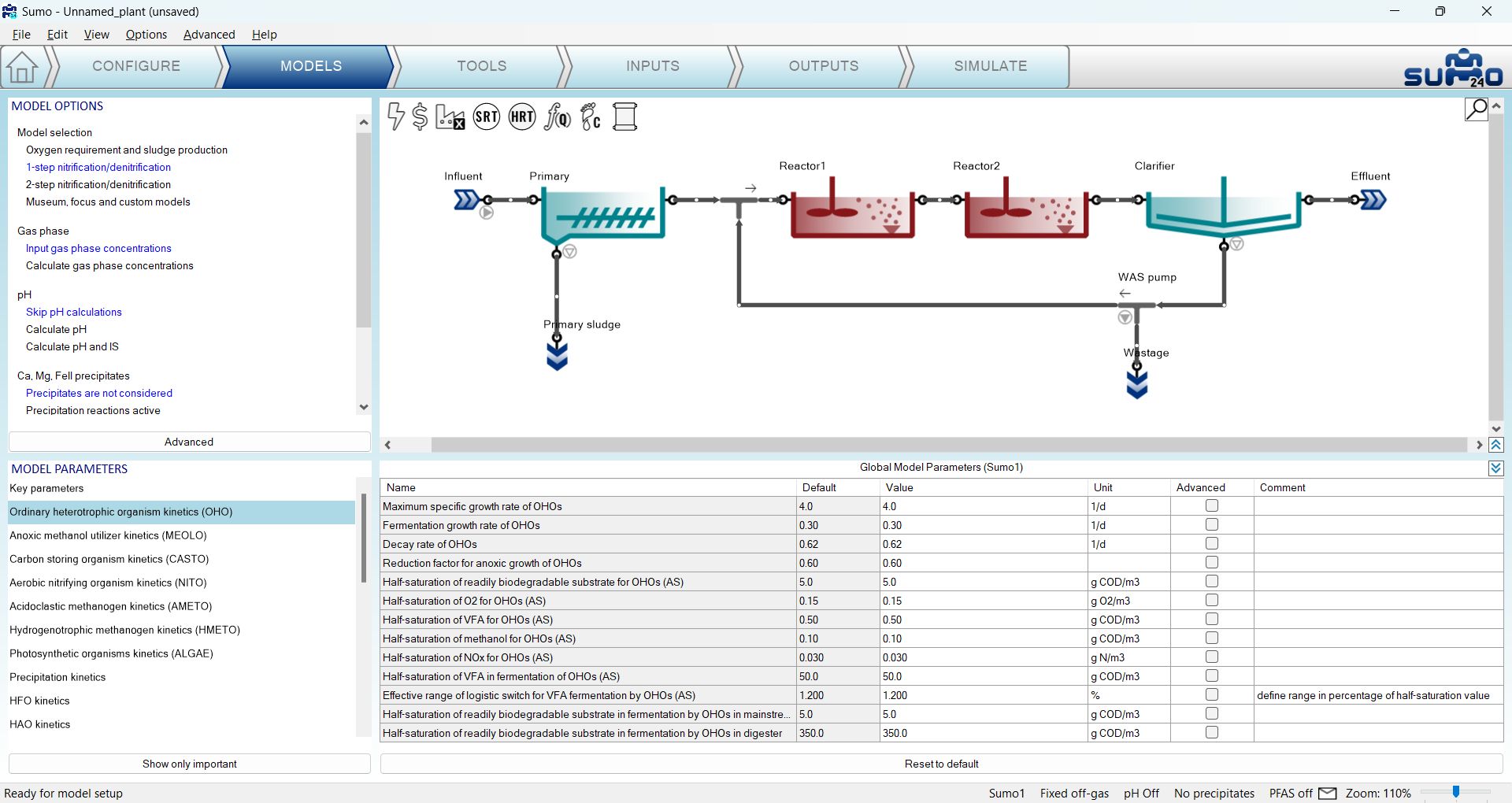Viewport: 1512px width, 803px height.
Task: Click the factory with X toolbar icon
Action: [450, 117]
